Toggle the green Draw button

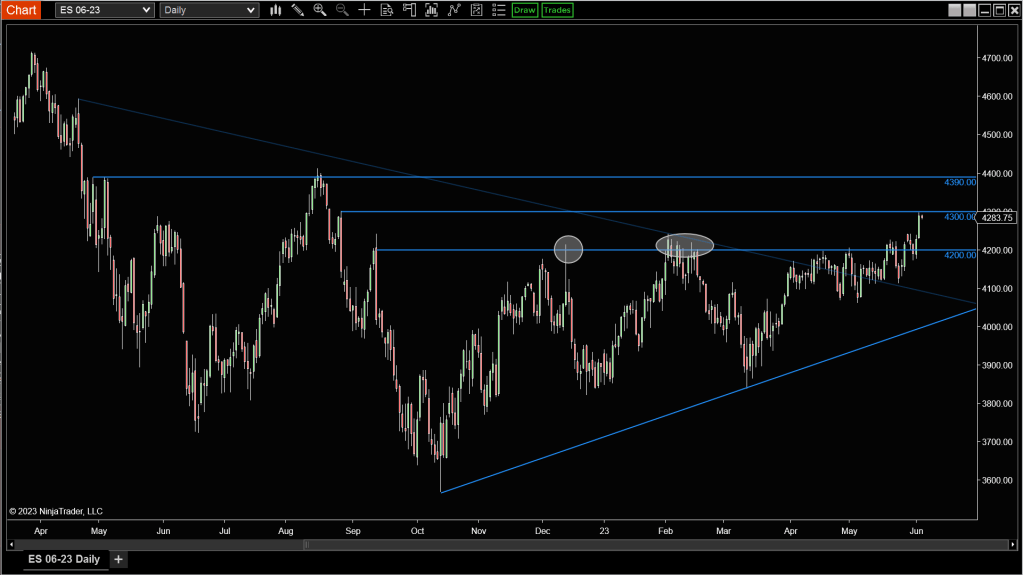524,10
